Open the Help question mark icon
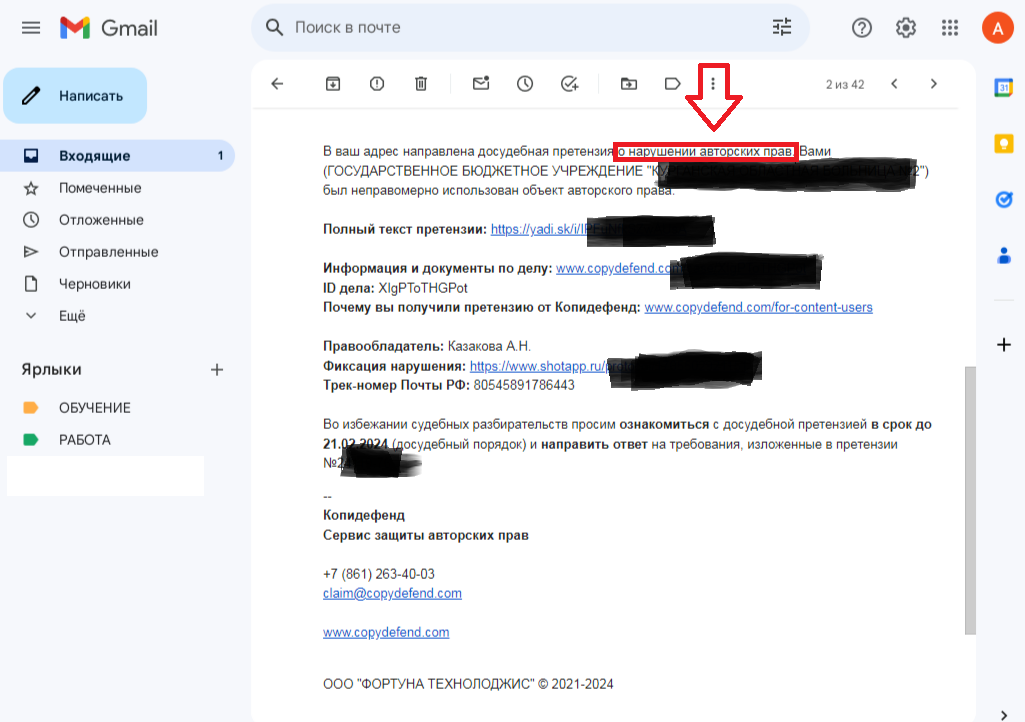 click(x=862, y=27)
